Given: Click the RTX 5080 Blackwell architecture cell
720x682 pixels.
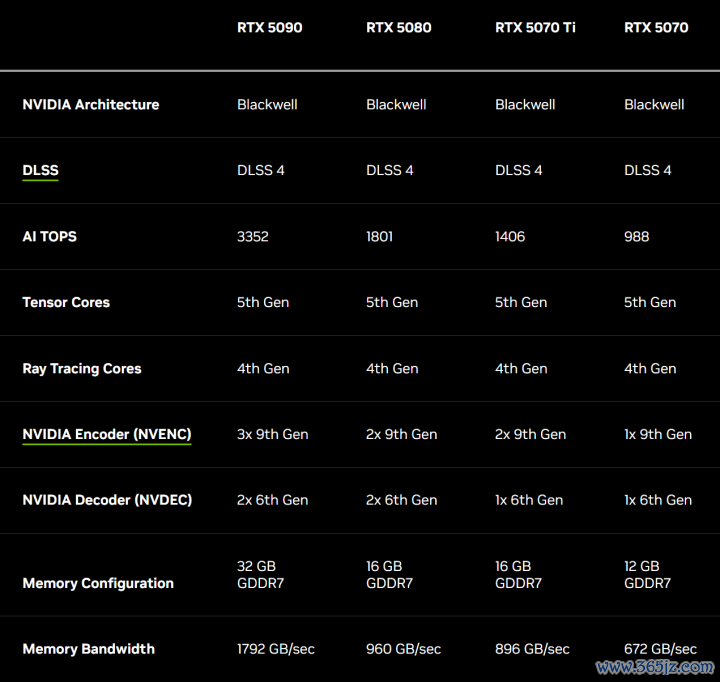Looking at the screenshot, I should [396, 105].
